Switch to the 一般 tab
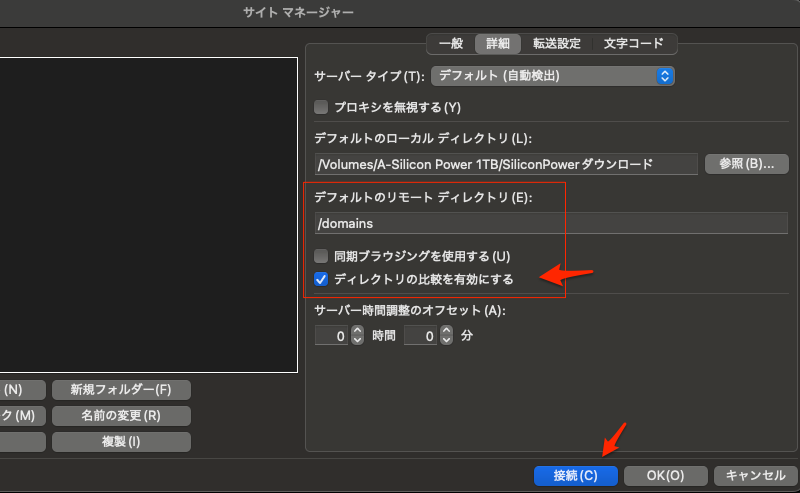This screenshot has width=800, height=493. click(450, 44)
